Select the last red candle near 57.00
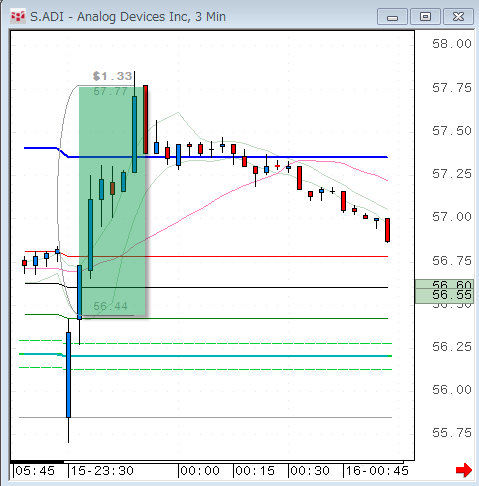479x486 pixels. pyautogui.click(x=387, y=230)
